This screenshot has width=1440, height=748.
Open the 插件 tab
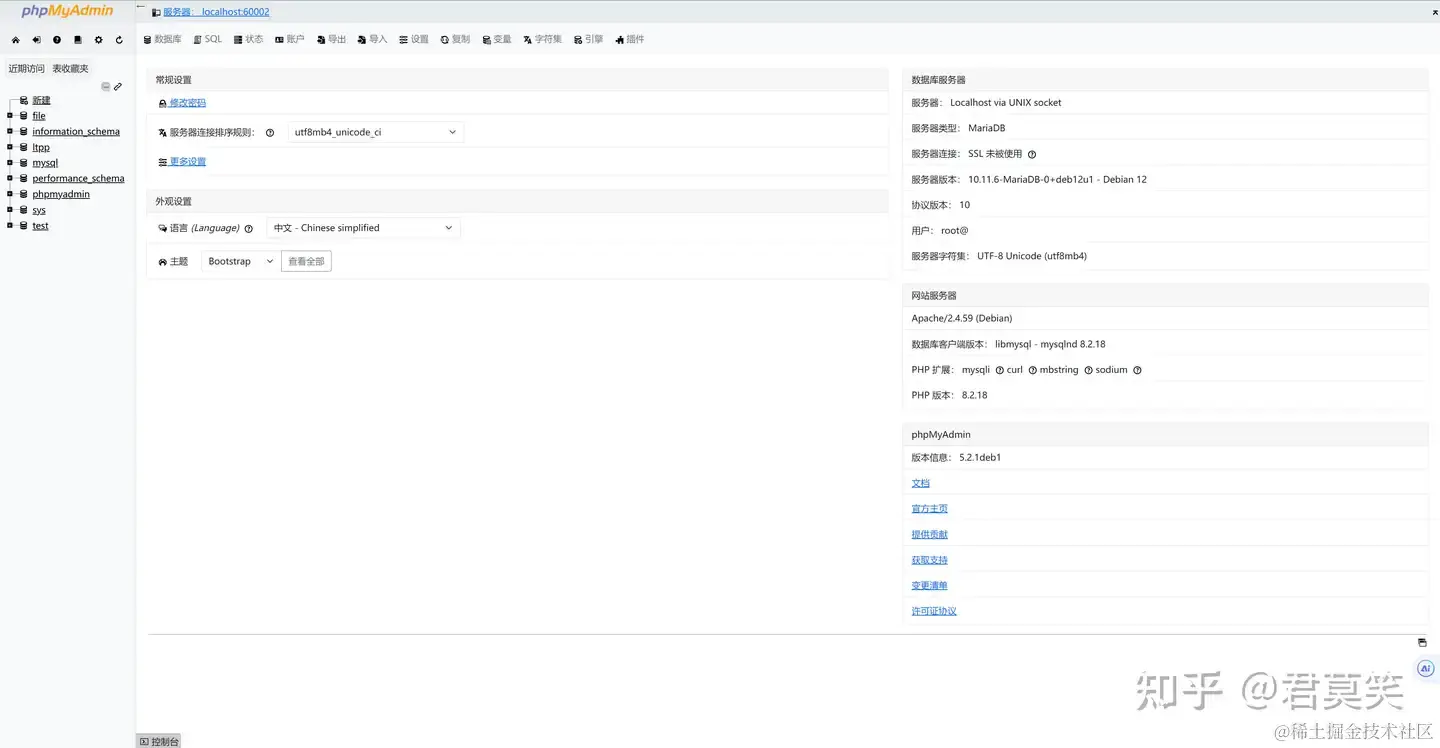click(x=630, y=40)
